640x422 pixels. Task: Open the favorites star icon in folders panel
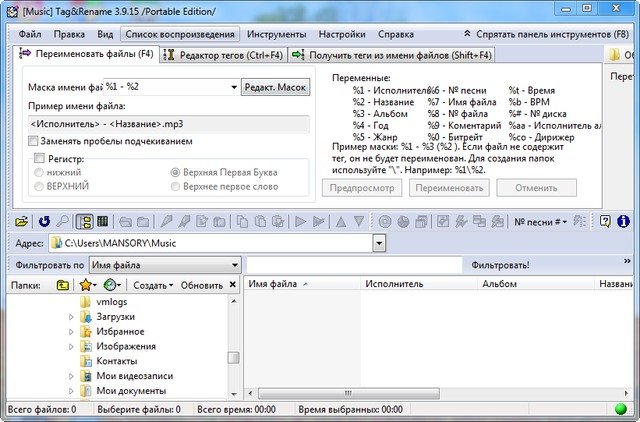87,285
